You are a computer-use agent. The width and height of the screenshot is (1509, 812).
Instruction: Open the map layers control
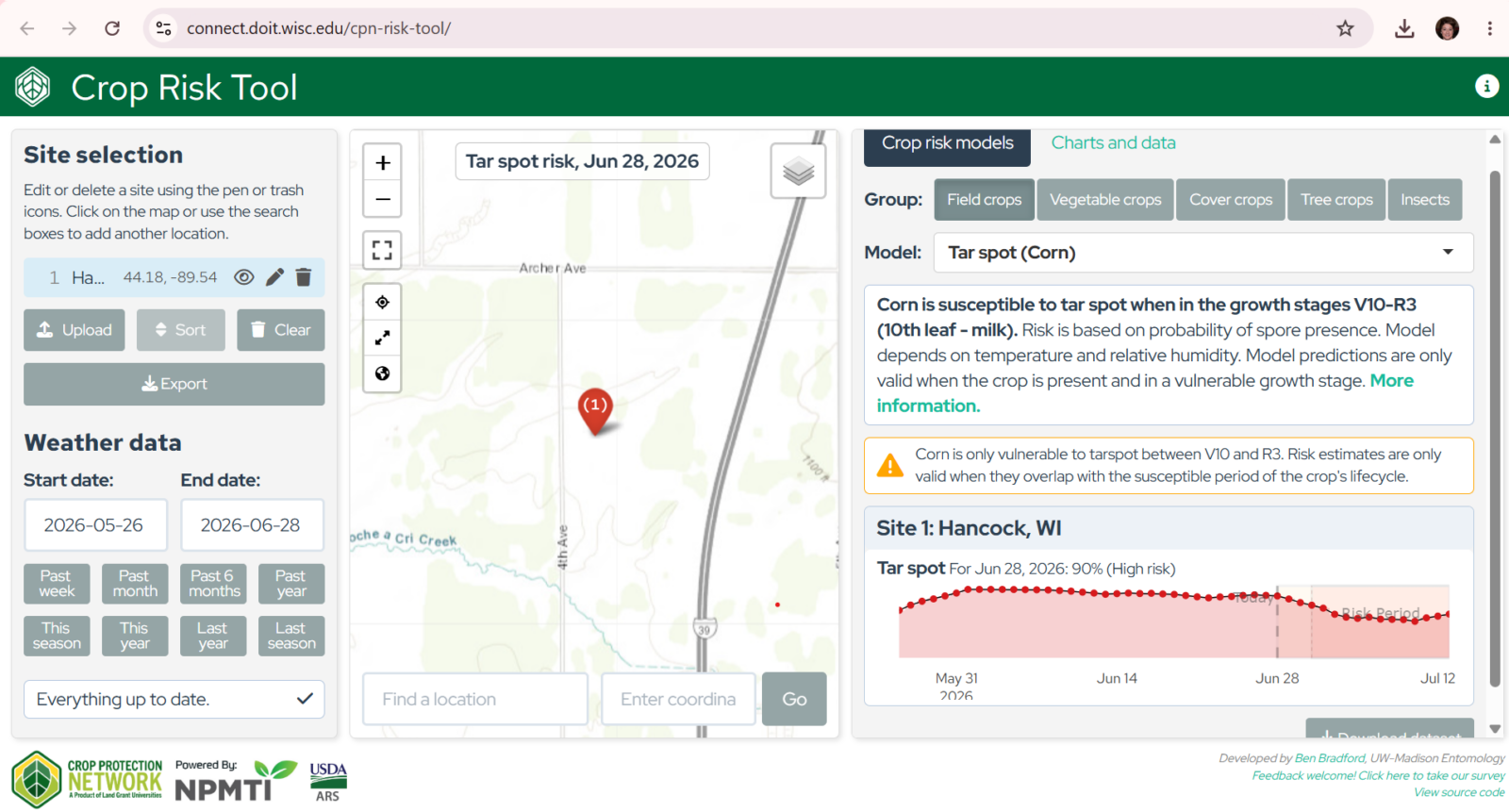click(x=798, y=171)
